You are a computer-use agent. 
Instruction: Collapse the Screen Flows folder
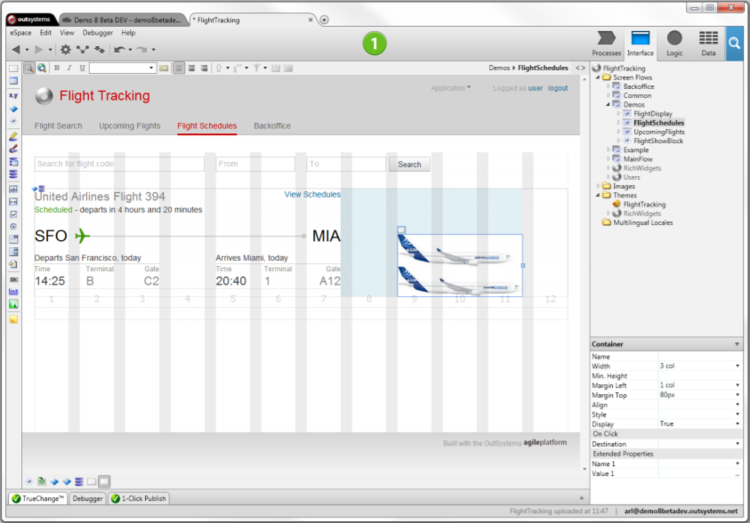coord(598,77)
